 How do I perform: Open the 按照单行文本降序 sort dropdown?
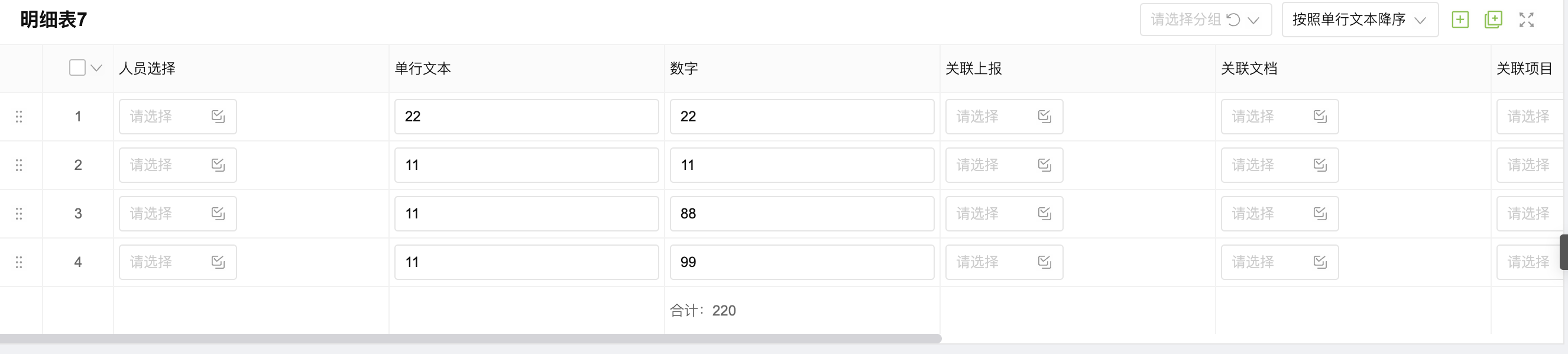1360,20
